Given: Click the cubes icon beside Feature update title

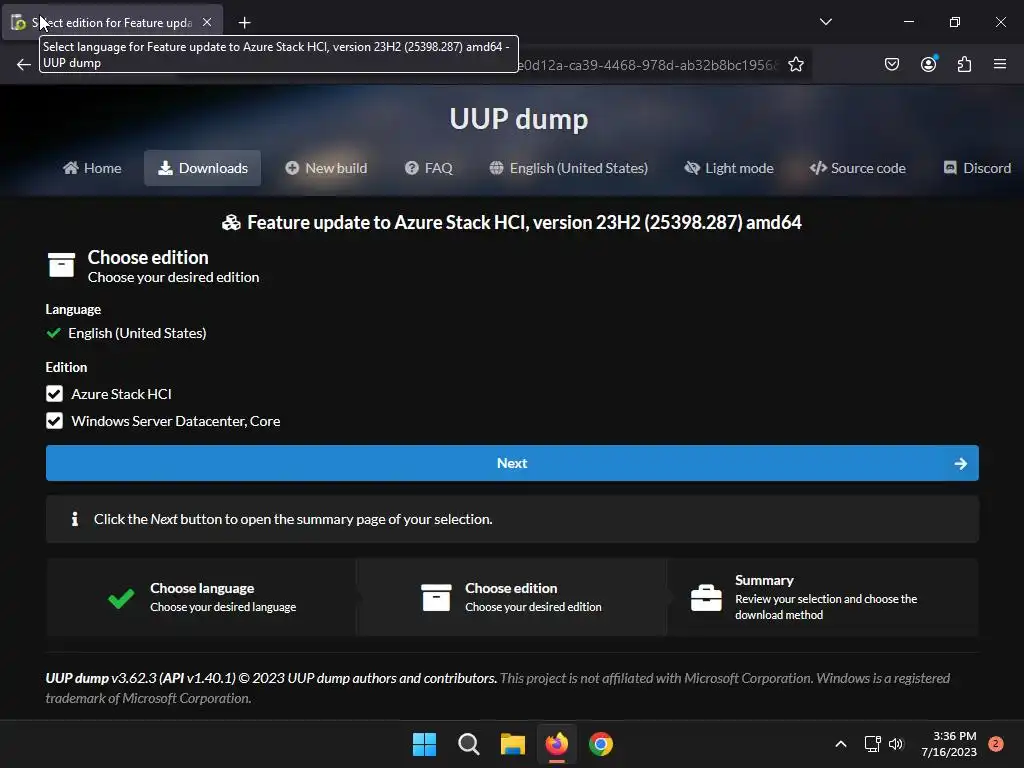Looking at the screenshot, I should [x=231, y=223].
